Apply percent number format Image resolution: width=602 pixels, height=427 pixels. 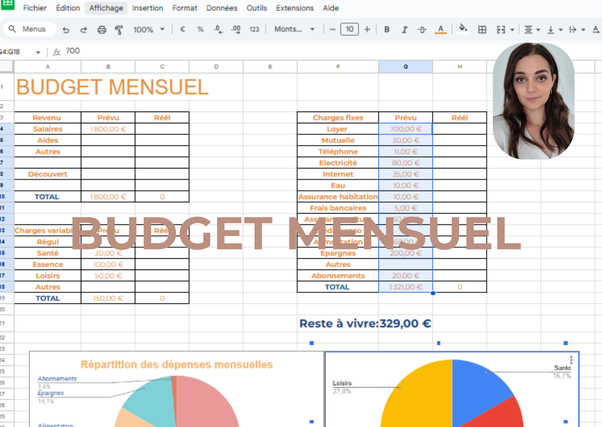point(200,29)
